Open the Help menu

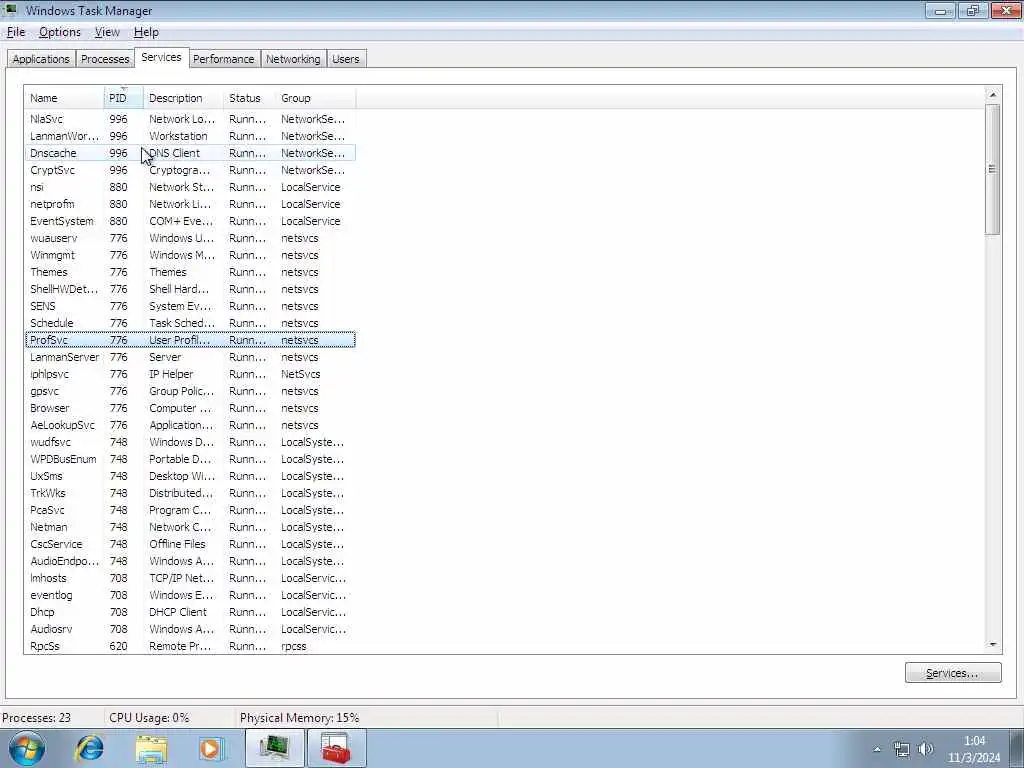[146, 32]
